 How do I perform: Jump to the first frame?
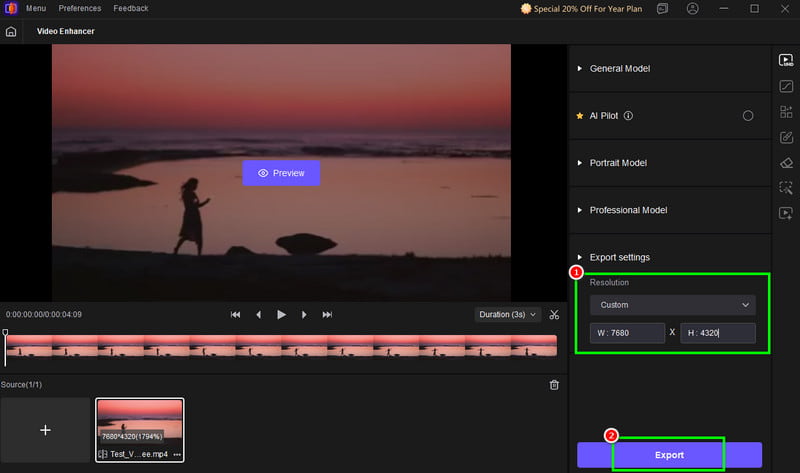coord(235,315)
